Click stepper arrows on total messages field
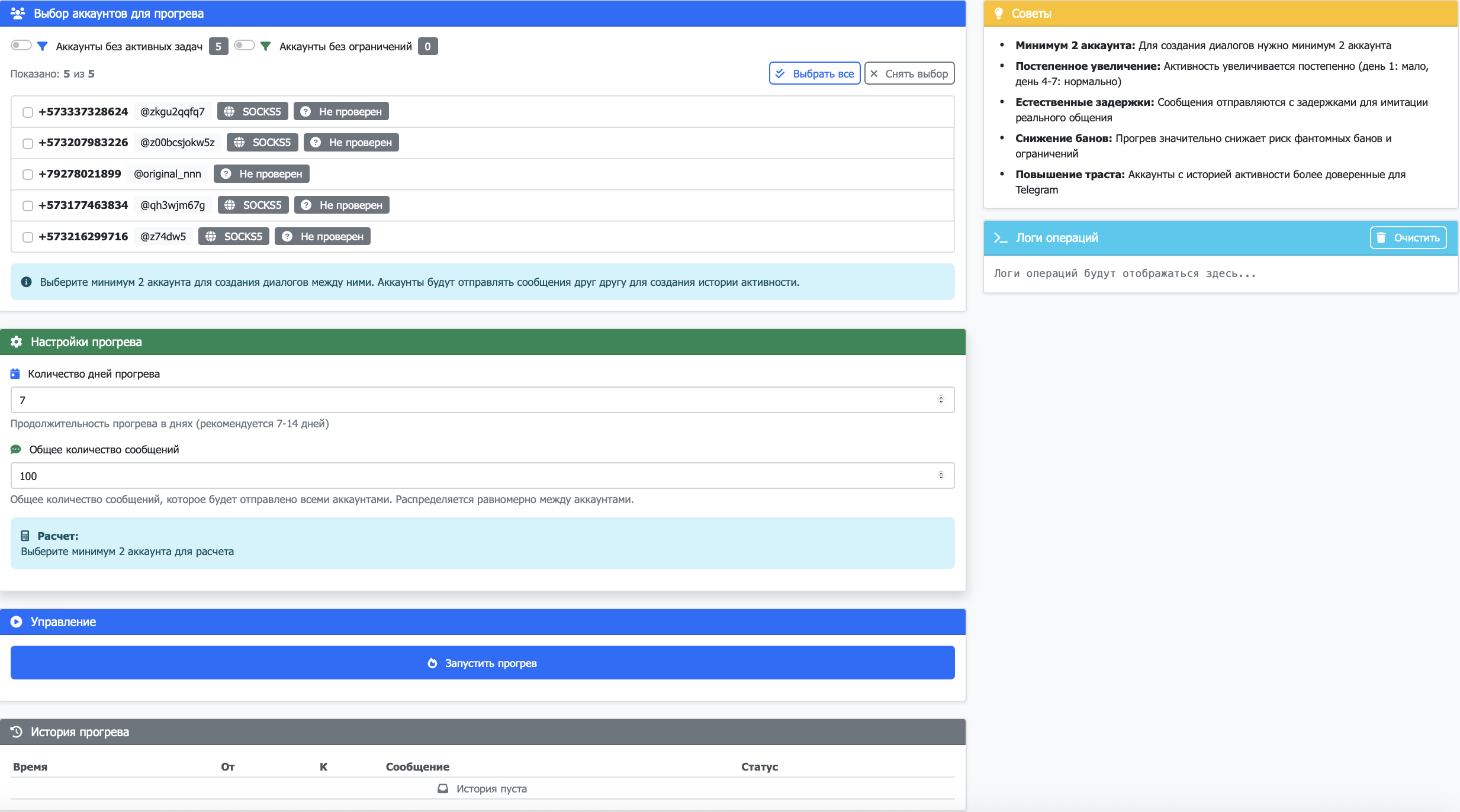This screenshot has width=1460, height=812. (941, 476)
